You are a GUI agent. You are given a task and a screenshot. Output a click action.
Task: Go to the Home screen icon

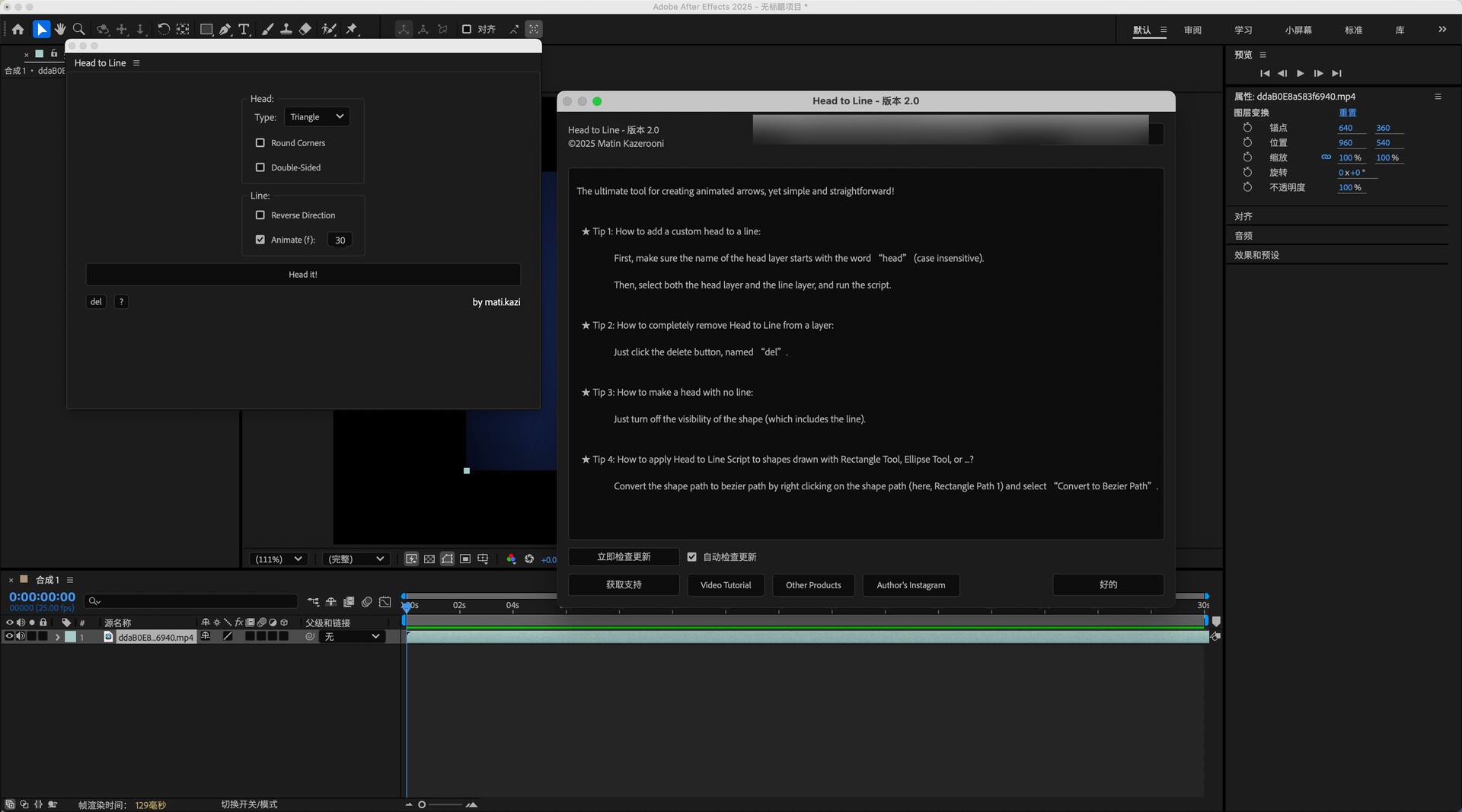click(x=18, y=30)
